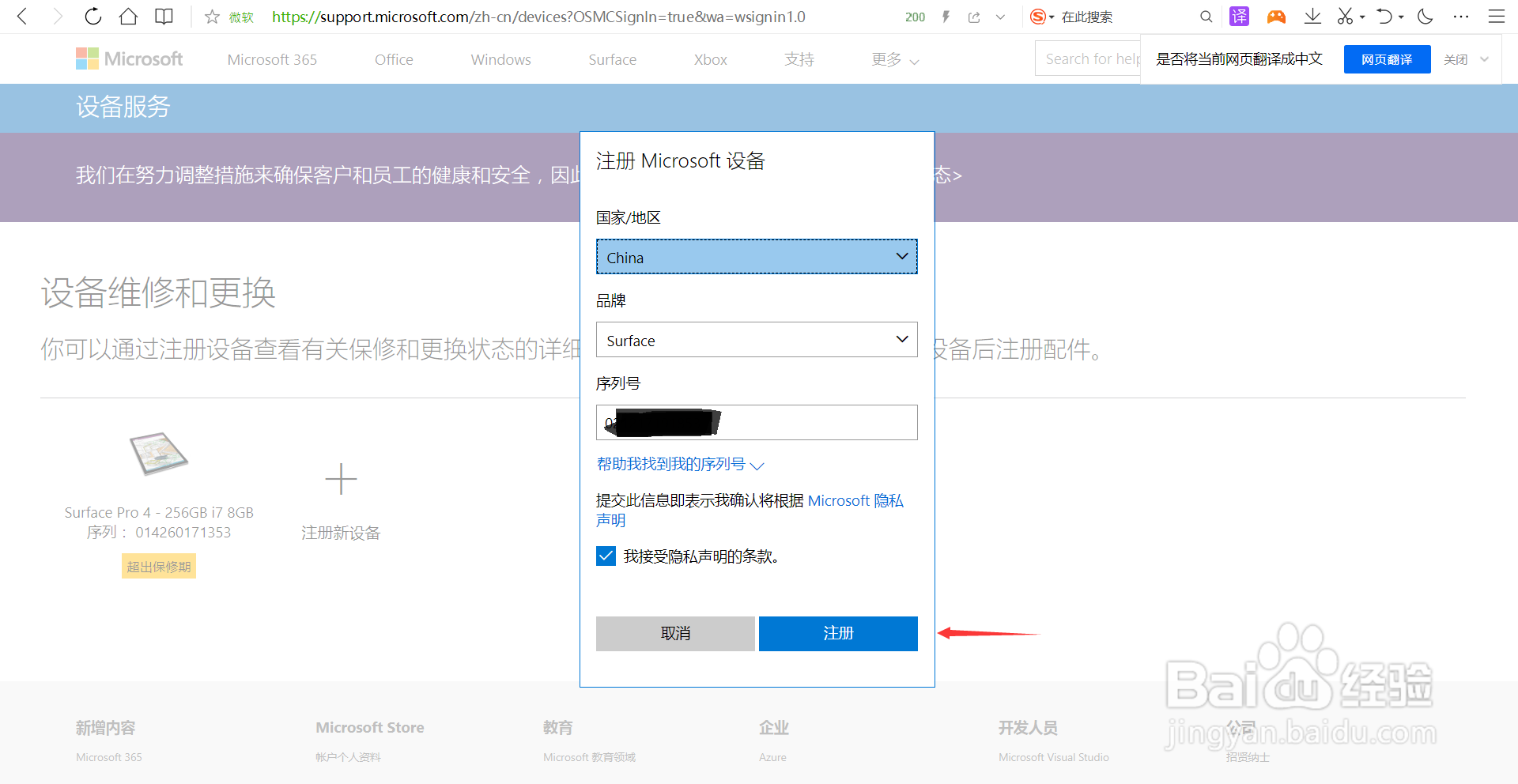Expand 帮助我找到我的序列号 link
The image size is (1518, 784).
tap(680, 464)
